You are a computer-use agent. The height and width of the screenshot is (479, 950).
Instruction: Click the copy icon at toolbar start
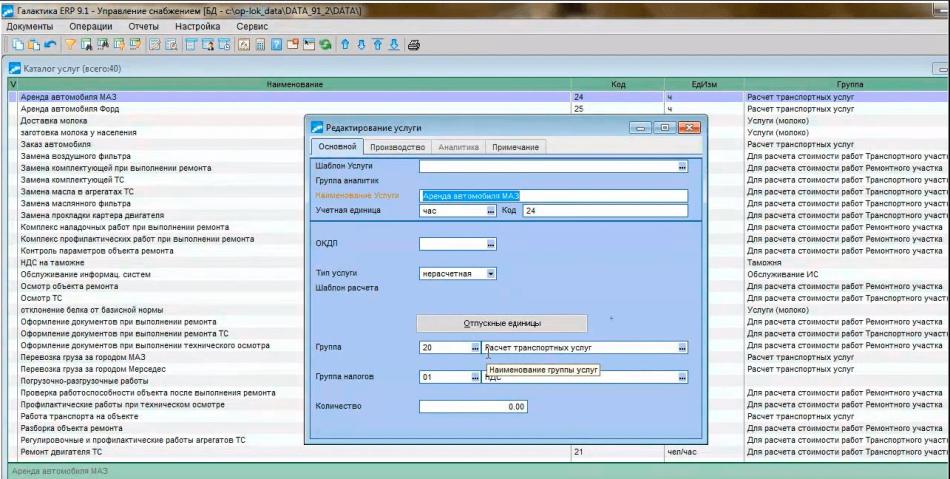click(18, 45)
